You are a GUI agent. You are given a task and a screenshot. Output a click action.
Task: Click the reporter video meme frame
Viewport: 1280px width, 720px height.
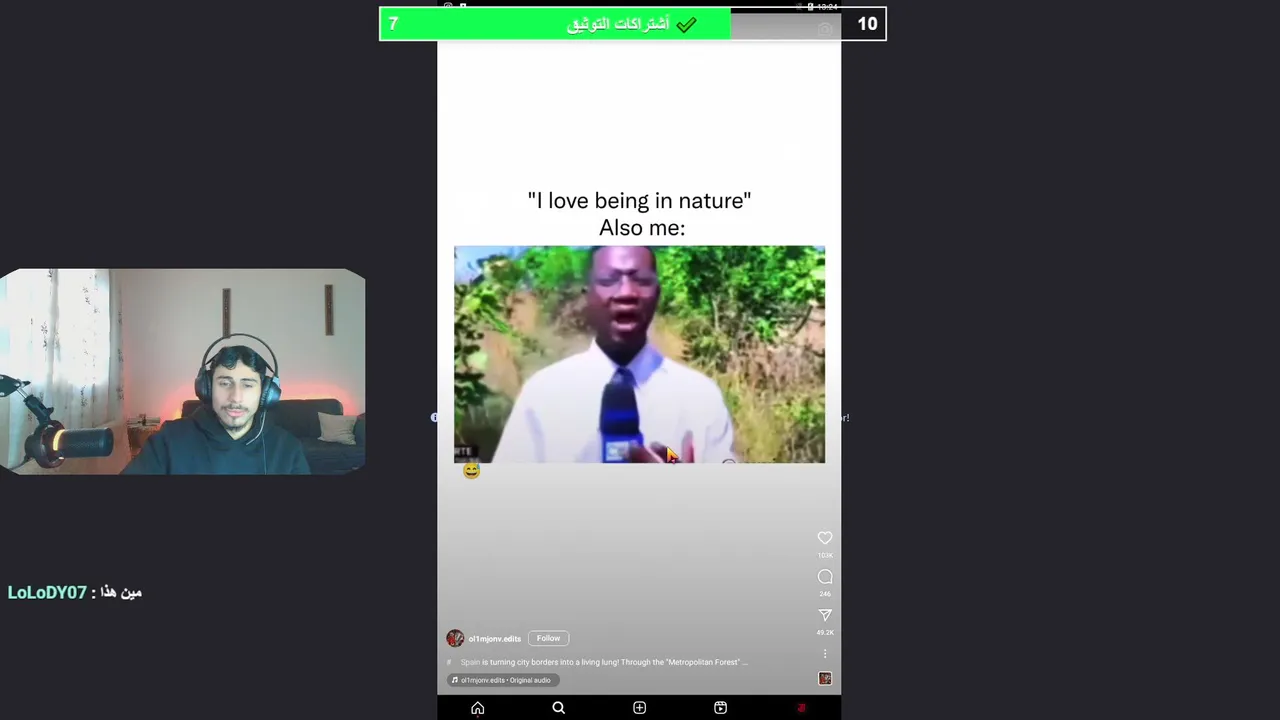click(639, 354)
